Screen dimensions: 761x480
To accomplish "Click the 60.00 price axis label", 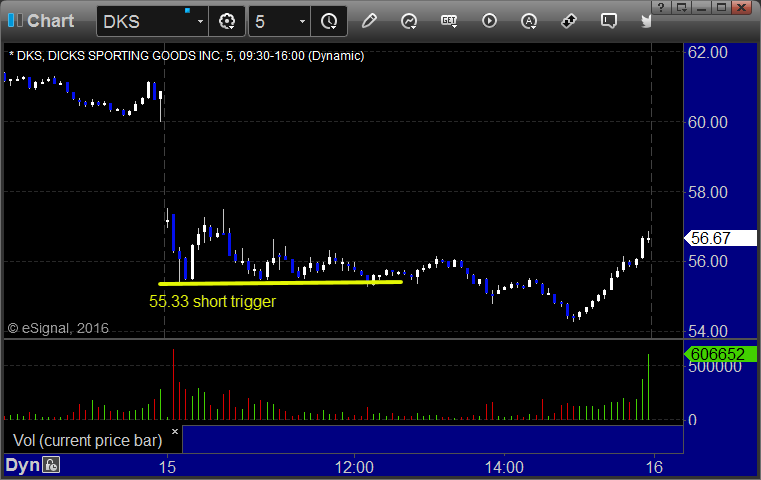I will coord(708,122).
